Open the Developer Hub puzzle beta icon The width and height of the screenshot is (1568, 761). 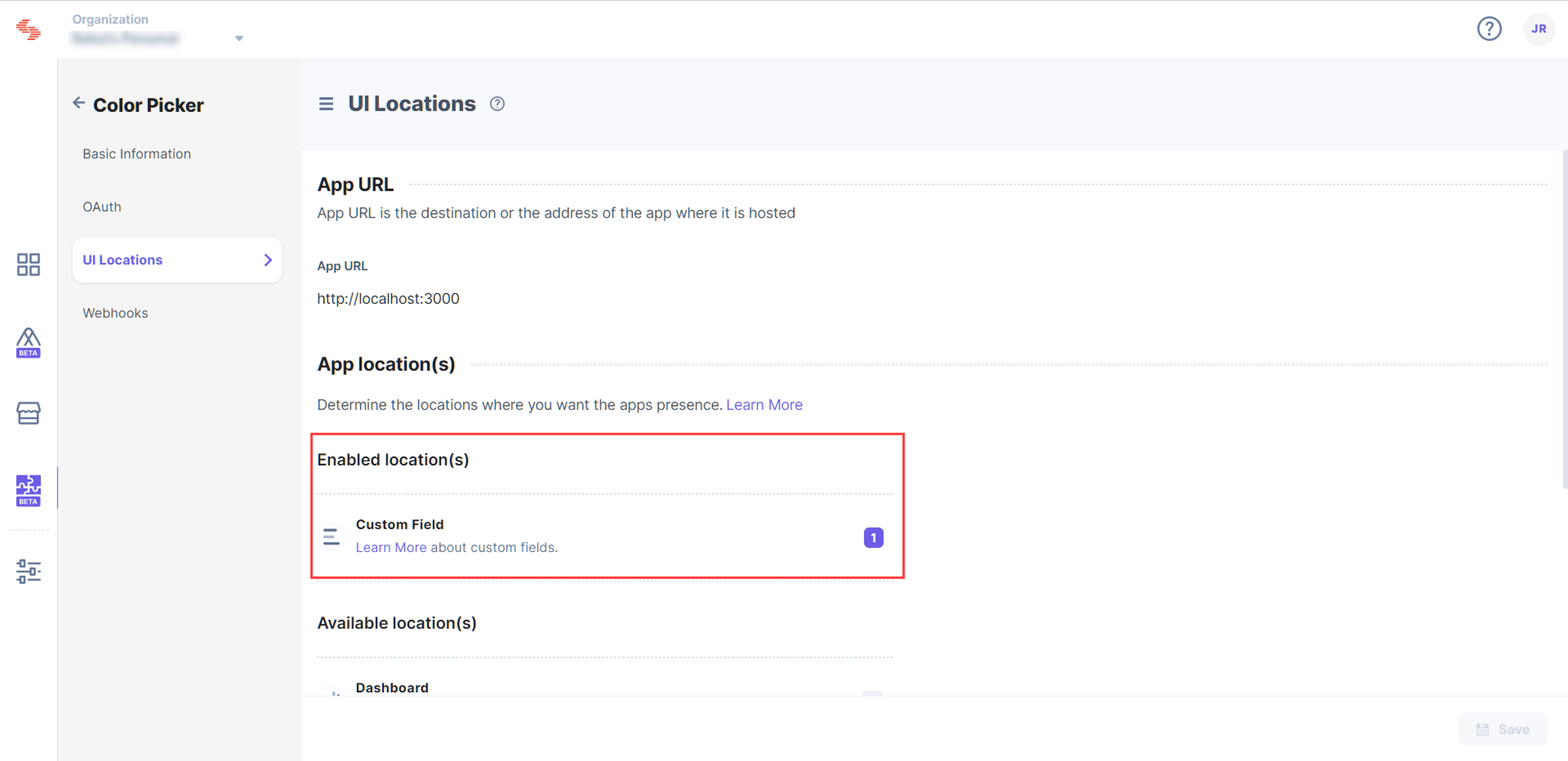(x=28, y=491)
